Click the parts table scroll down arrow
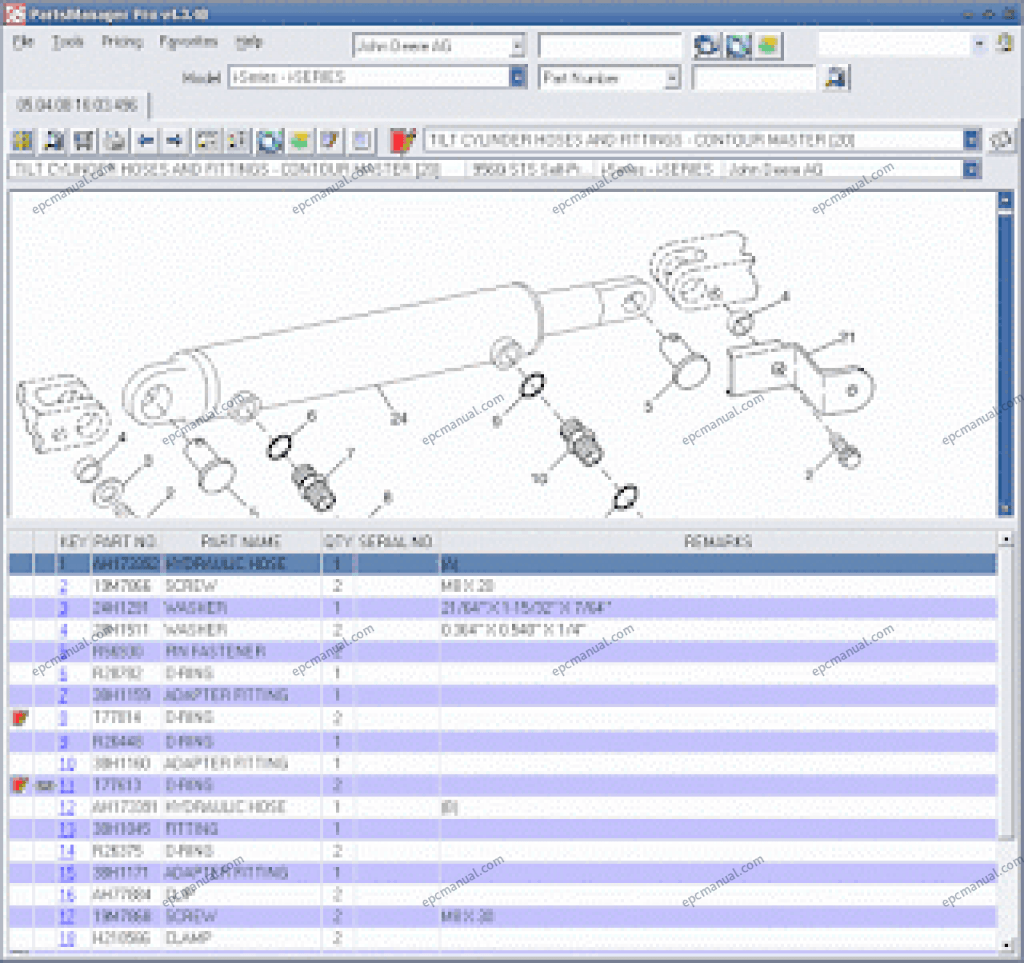1024x963 pixels. tap(1006, 945)
